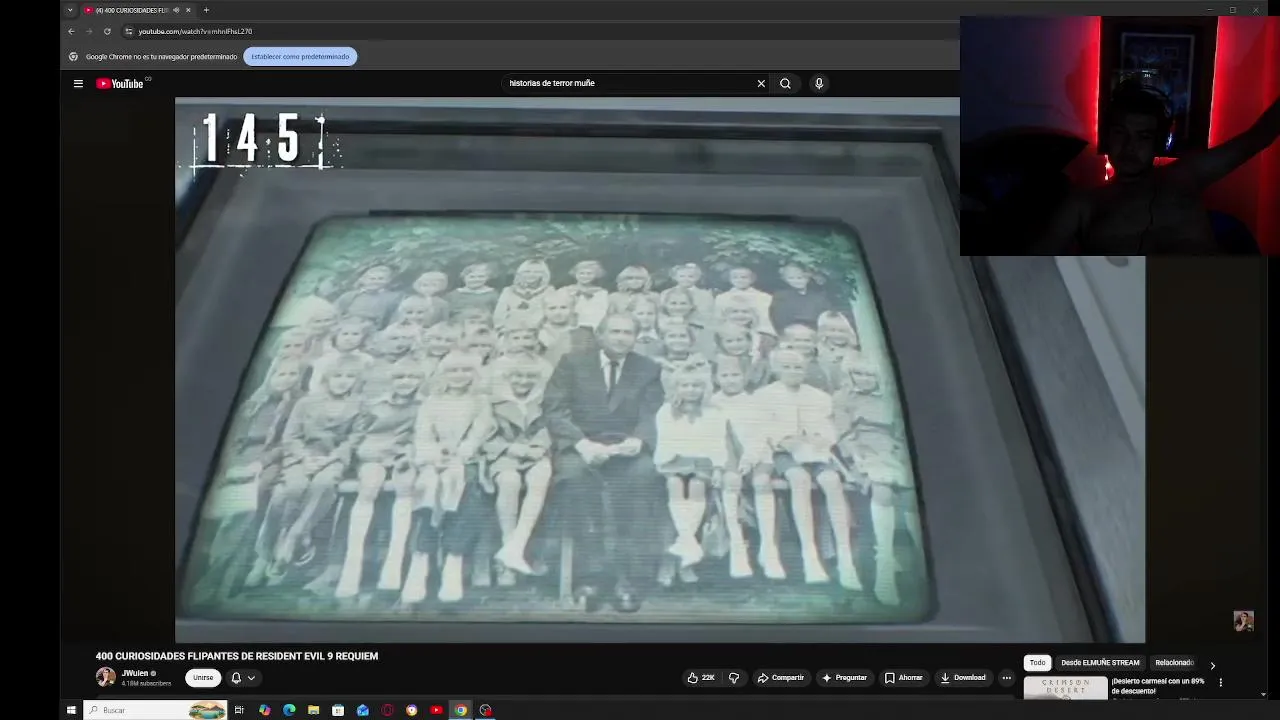This screenshot has height=720, width=1280.
Task: Click the small avatar icon near page edge
Action: tap(1243, 621)
